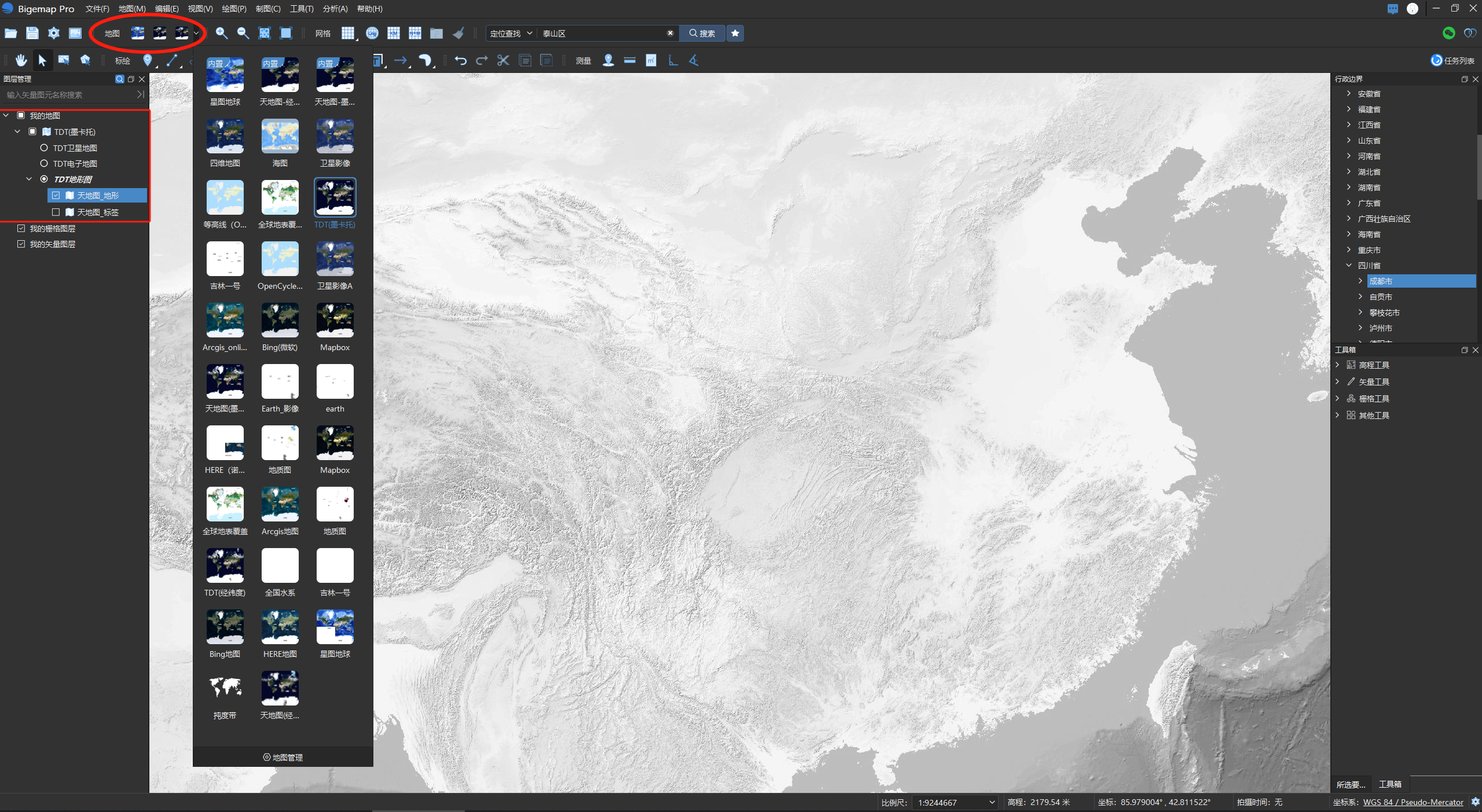Select the TDT卫星地图 radio button
1482x812 pixels.
tap(44, 148)
